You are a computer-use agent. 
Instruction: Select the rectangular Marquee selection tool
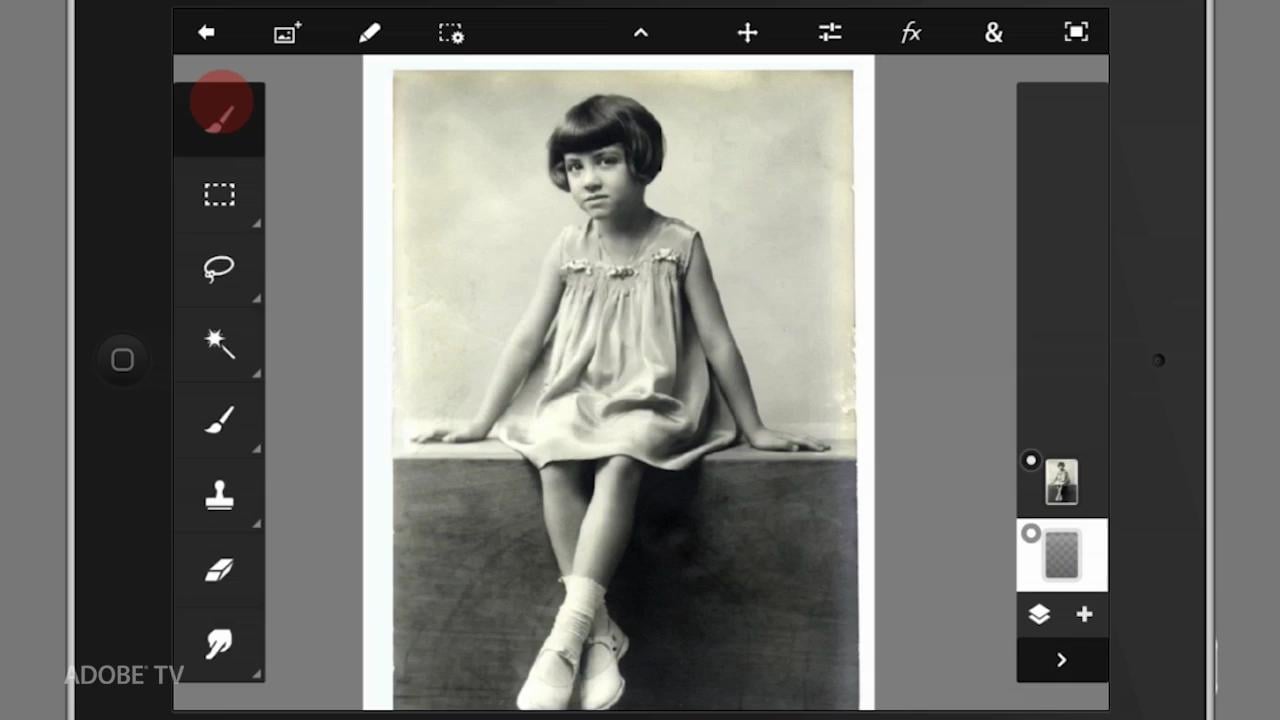click(x=219, y=195)
